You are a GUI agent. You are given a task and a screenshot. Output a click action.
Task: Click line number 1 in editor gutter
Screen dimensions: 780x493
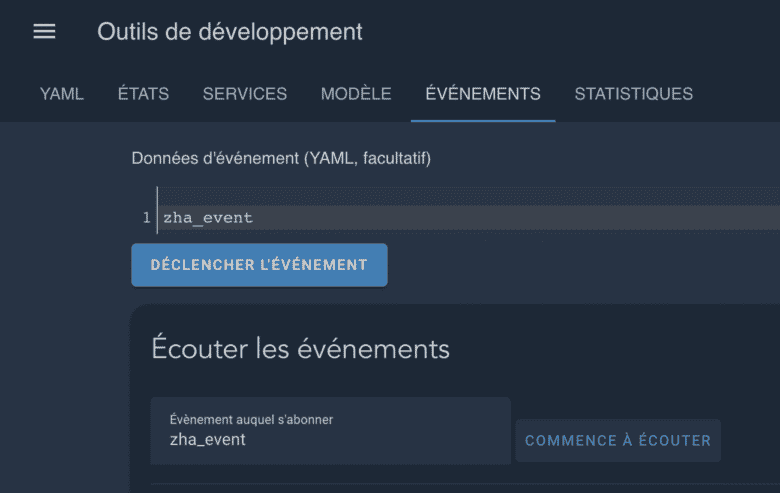tap(146, 218)
